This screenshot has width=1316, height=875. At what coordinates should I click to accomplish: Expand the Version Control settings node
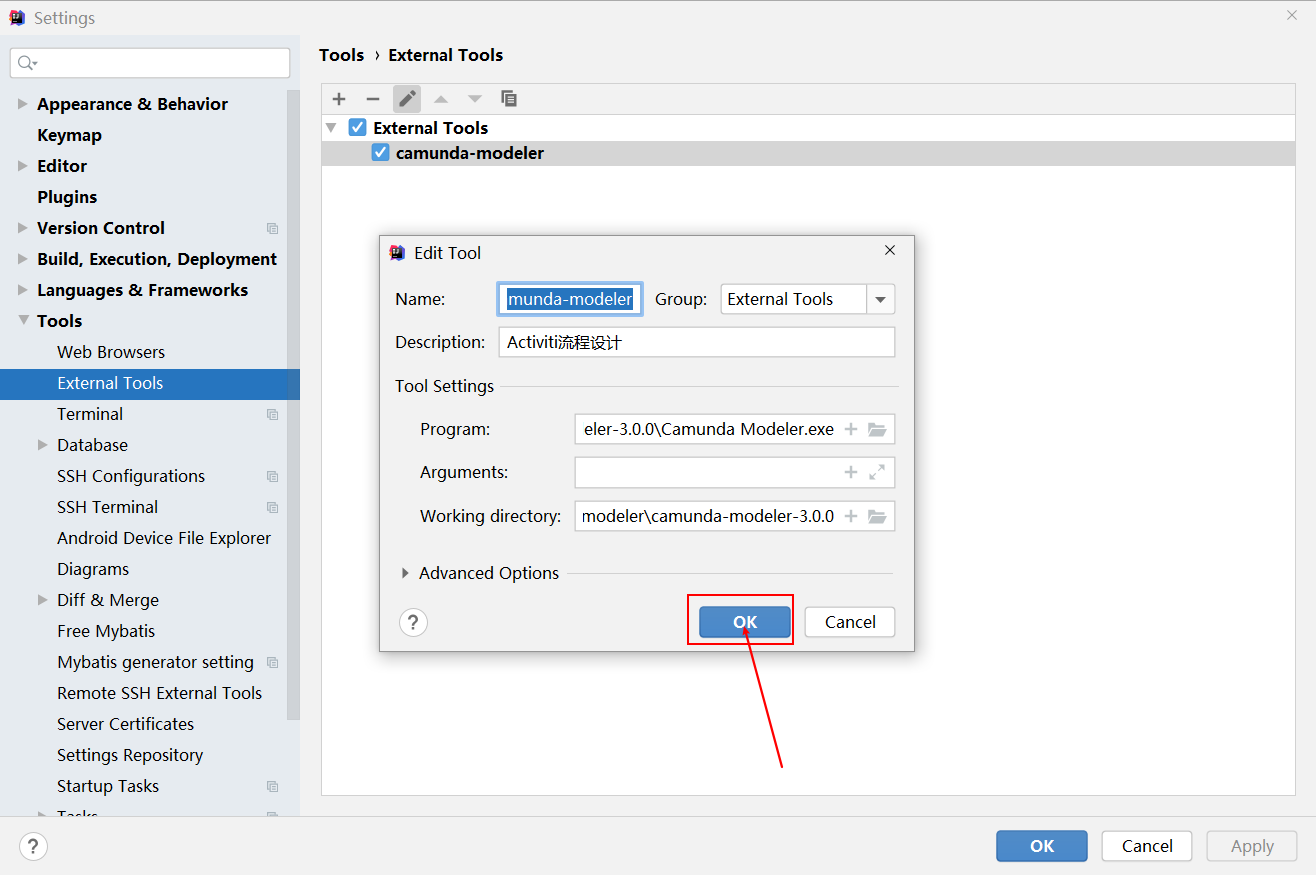point(23,228)
